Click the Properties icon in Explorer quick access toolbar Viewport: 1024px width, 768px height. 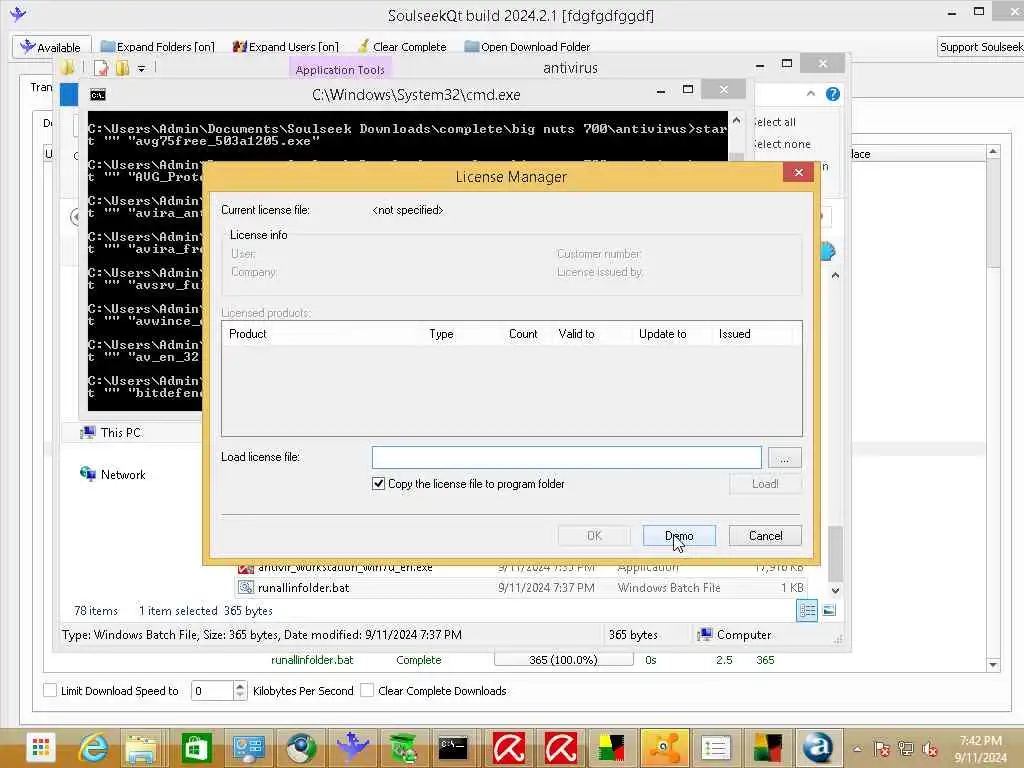click(101, 68)
